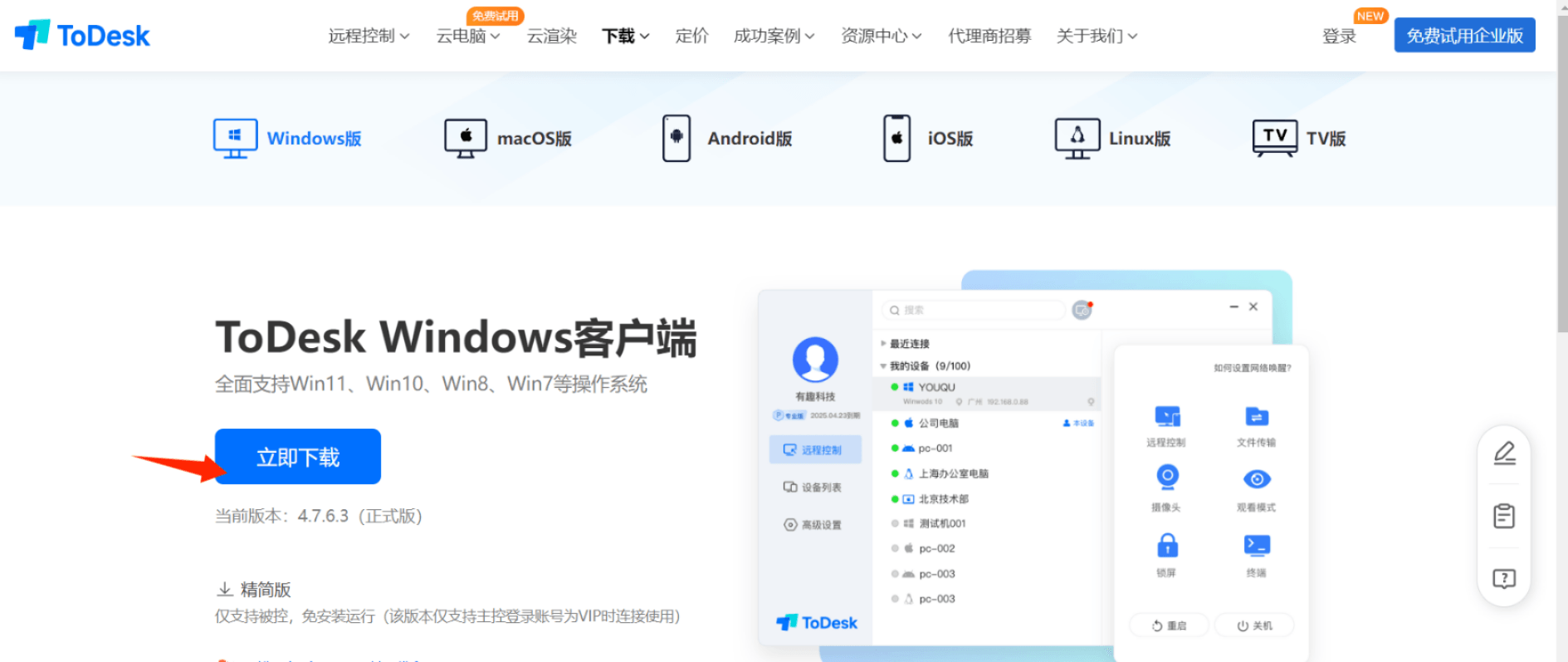Viewport: 1568px width, 662px height.
Task: Open the 代理商招募 menu item
Action: click(x=989, y=36)
